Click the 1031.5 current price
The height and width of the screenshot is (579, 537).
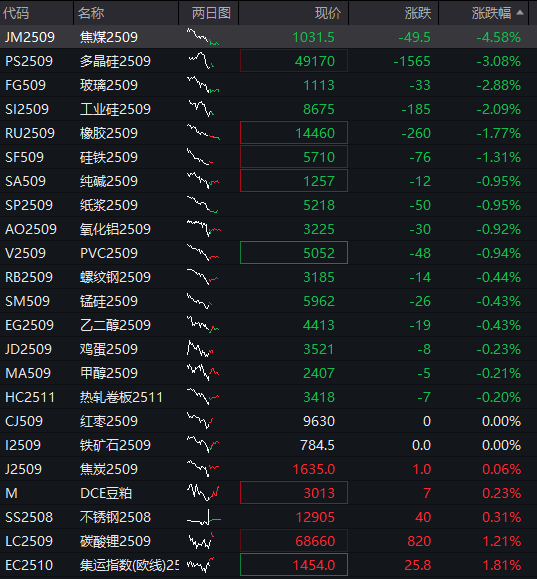(313, 37)
